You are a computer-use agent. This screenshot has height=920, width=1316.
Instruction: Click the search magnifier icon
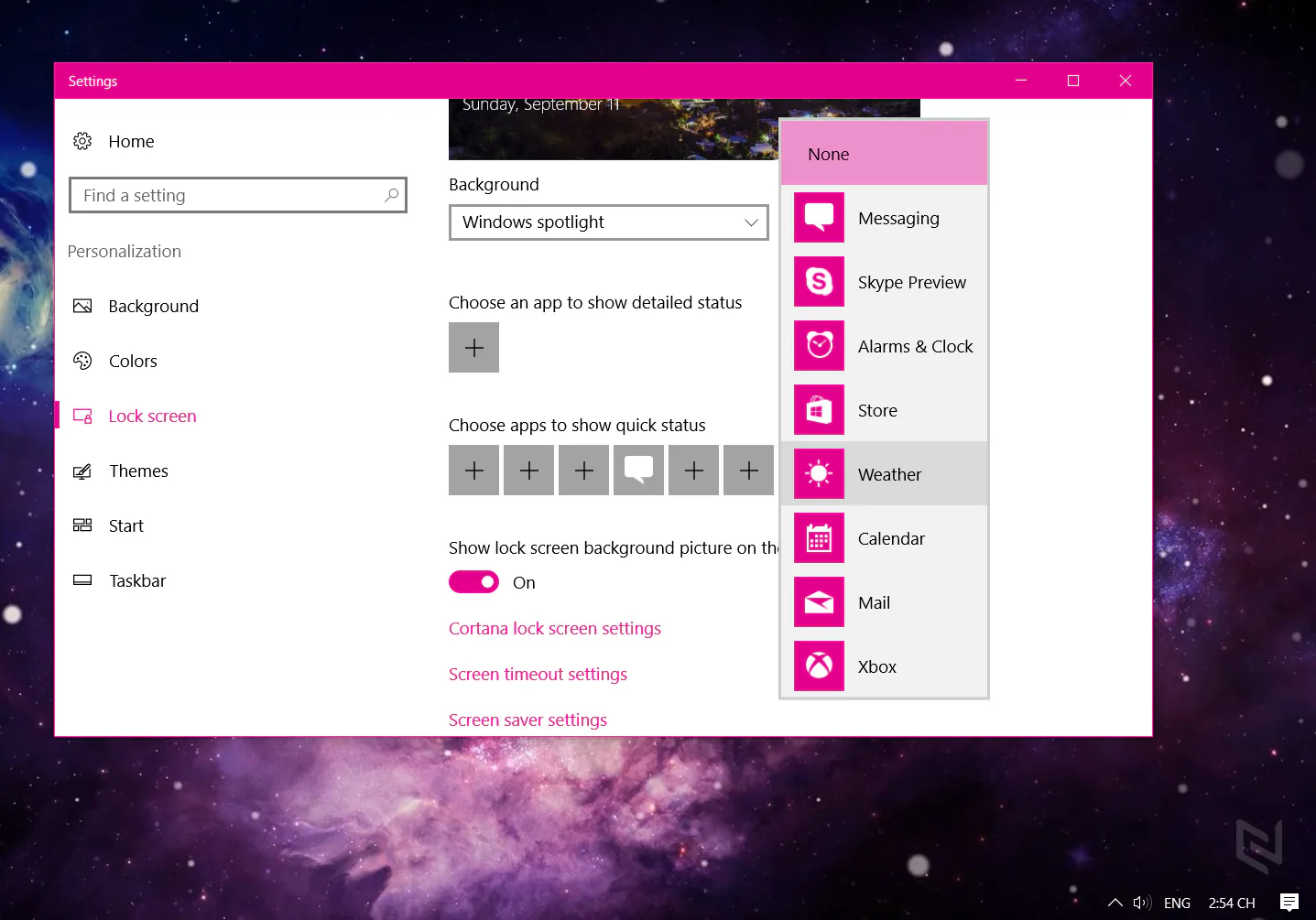[391, 195]
